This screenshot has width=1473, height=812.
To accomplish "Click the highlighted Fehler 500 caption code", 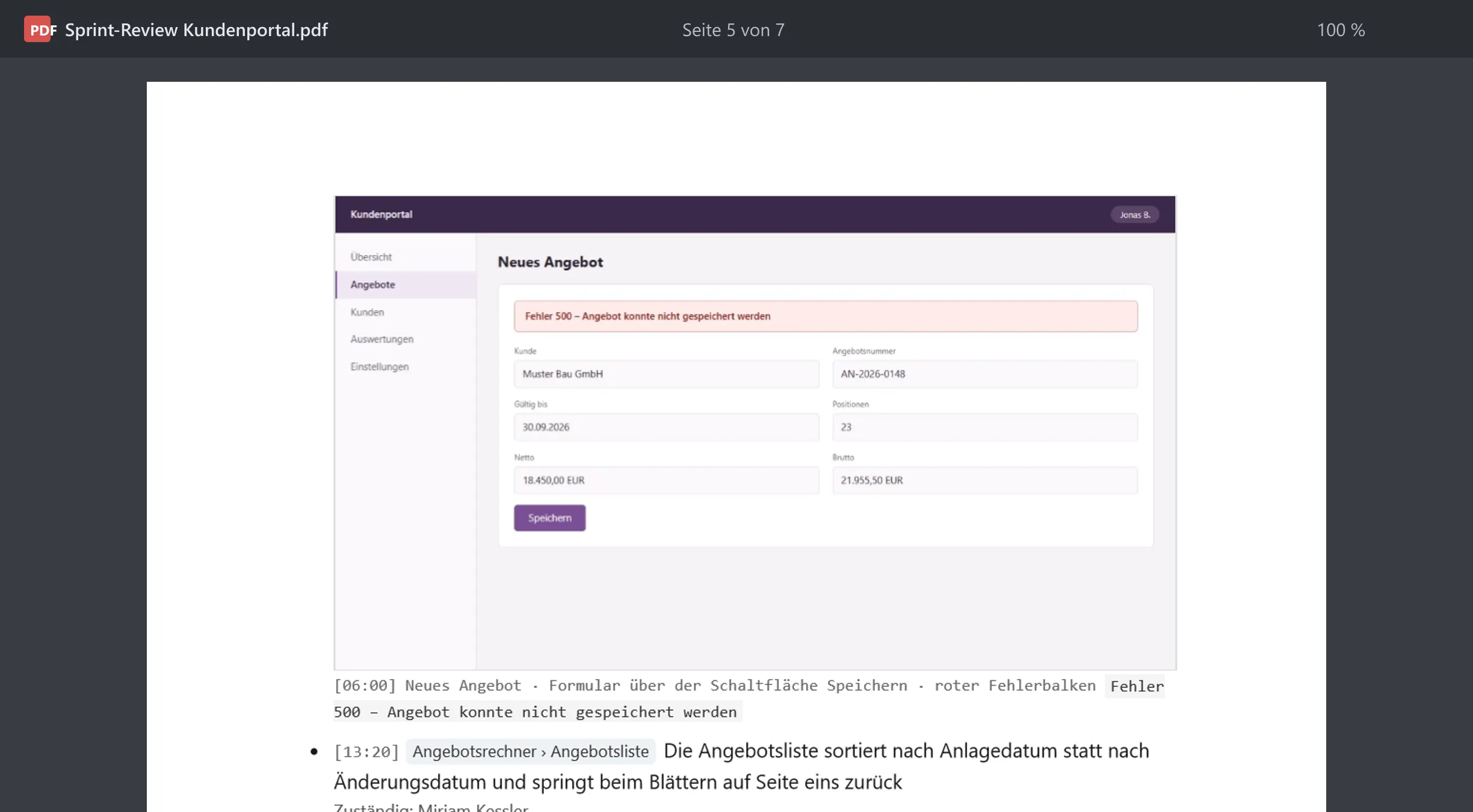I will 749,699.
